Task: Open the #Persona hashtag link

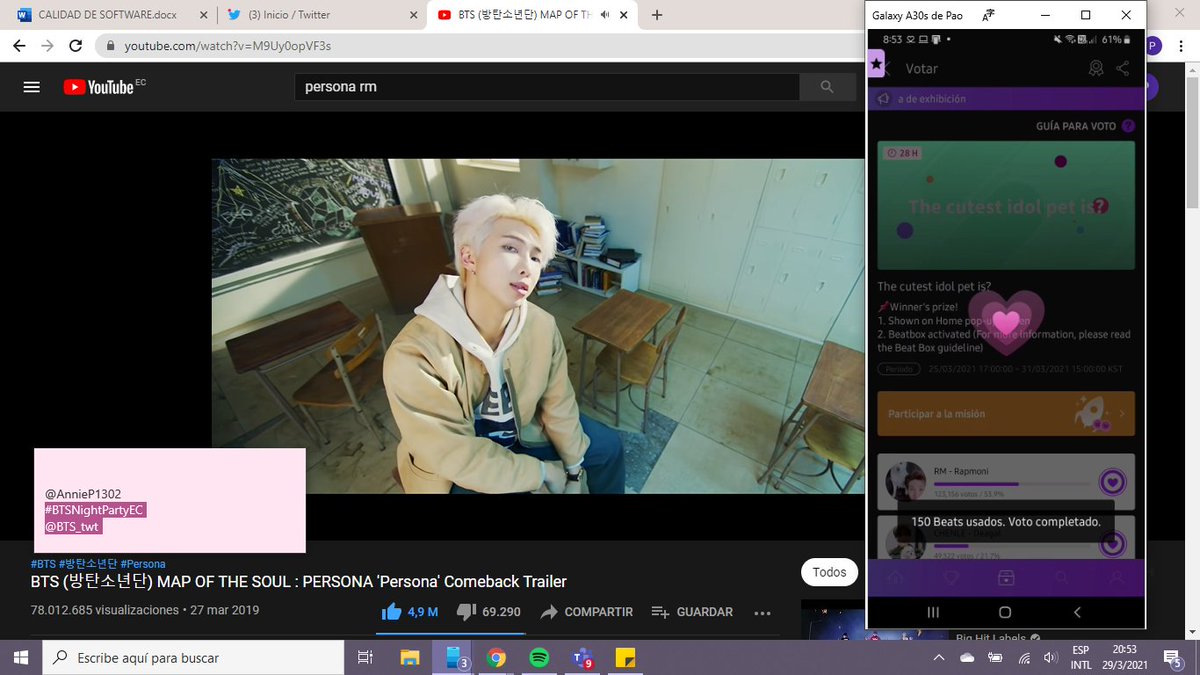Action: (143, 564)
